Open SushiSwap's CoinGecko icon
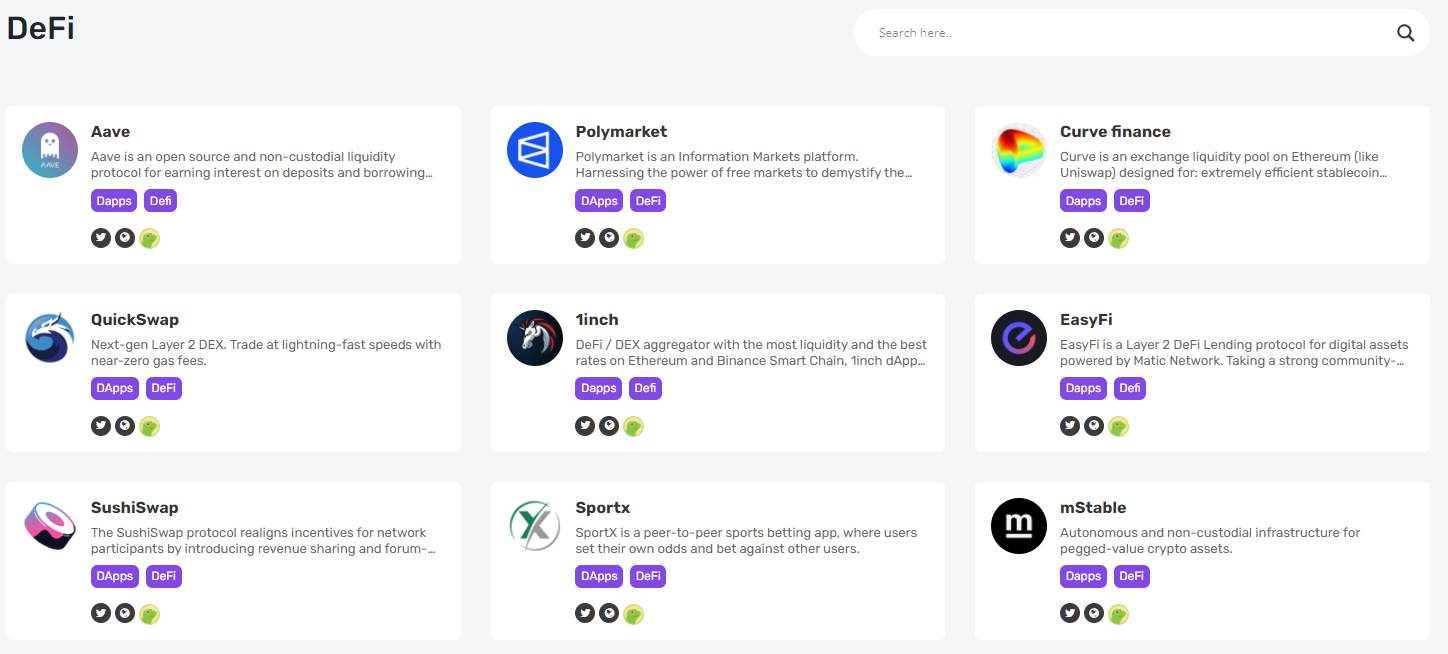 (x=150, y=614)
